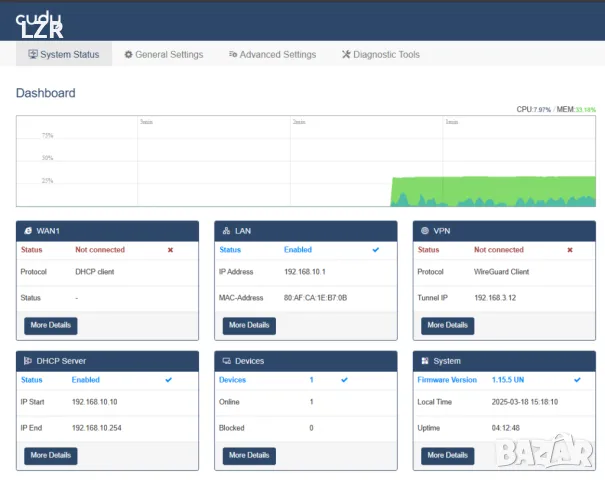This screenshot has height=480, width=605.
Task: Click the DHCP Server header icon
Action: click(x=27, y=360)
